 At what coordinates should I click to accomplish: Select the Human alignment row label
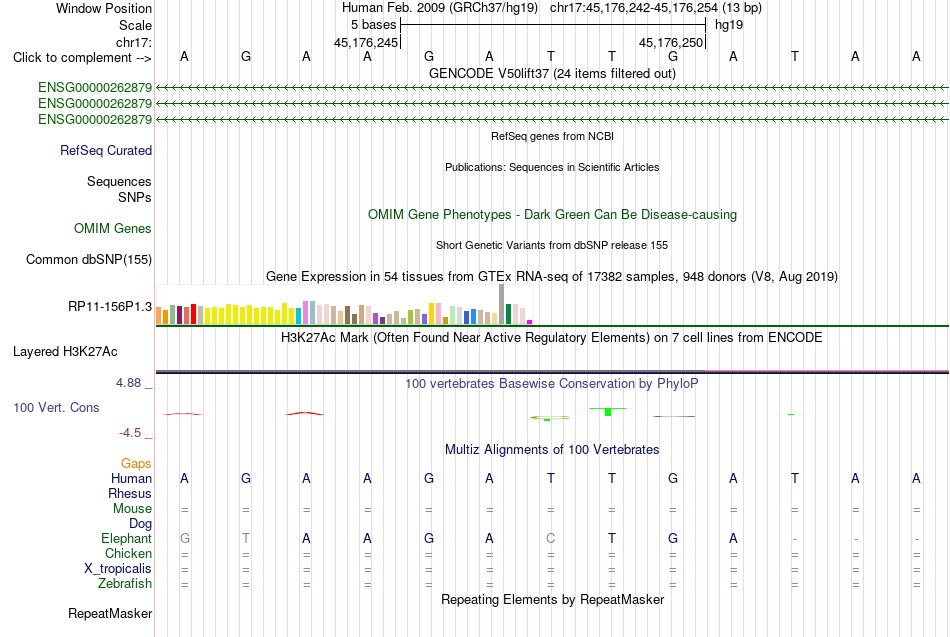(131, 479)
